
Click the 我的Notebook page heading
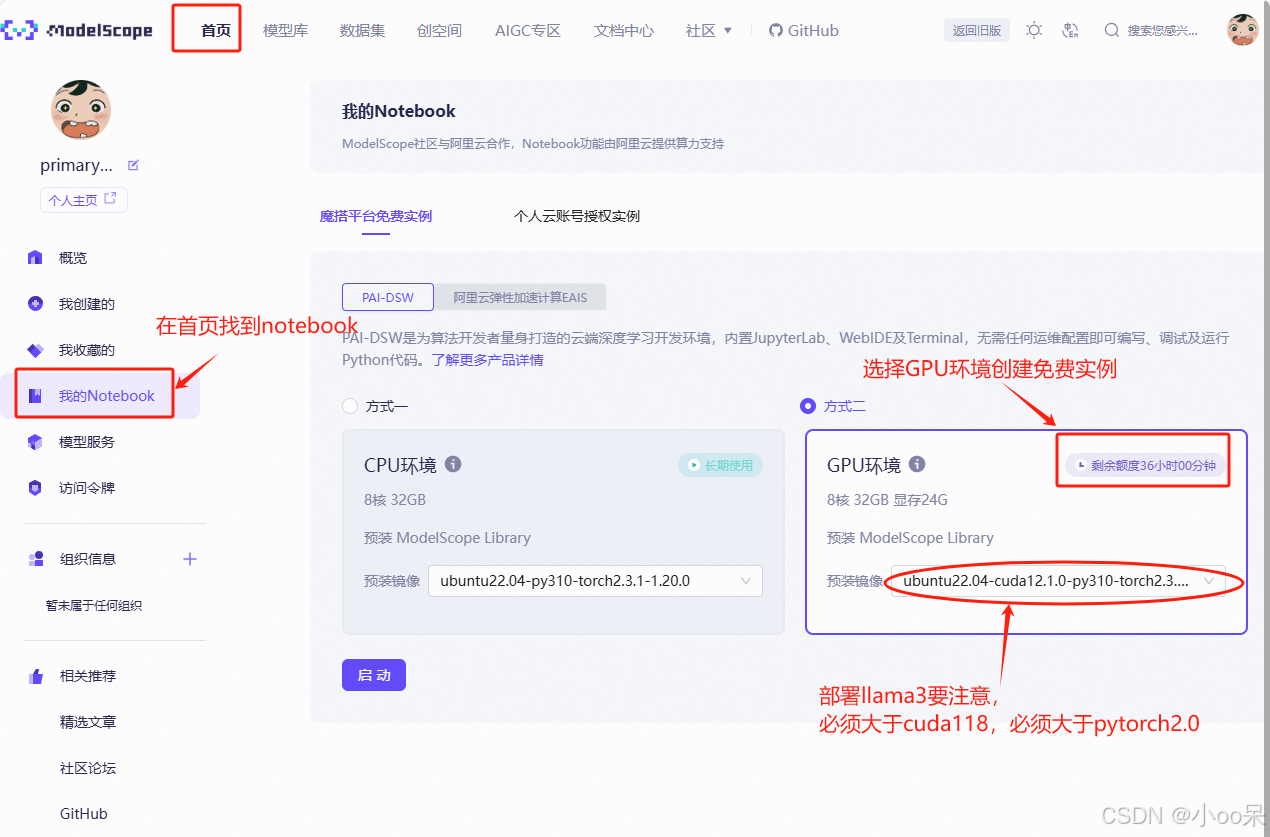coord(399,111)
